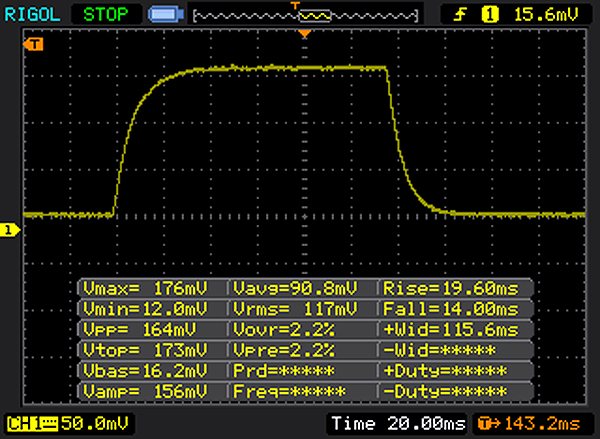The height and width of the screenshot is (439, 600).
Task: Click the rising edge trigger icon
Action: 460,15
